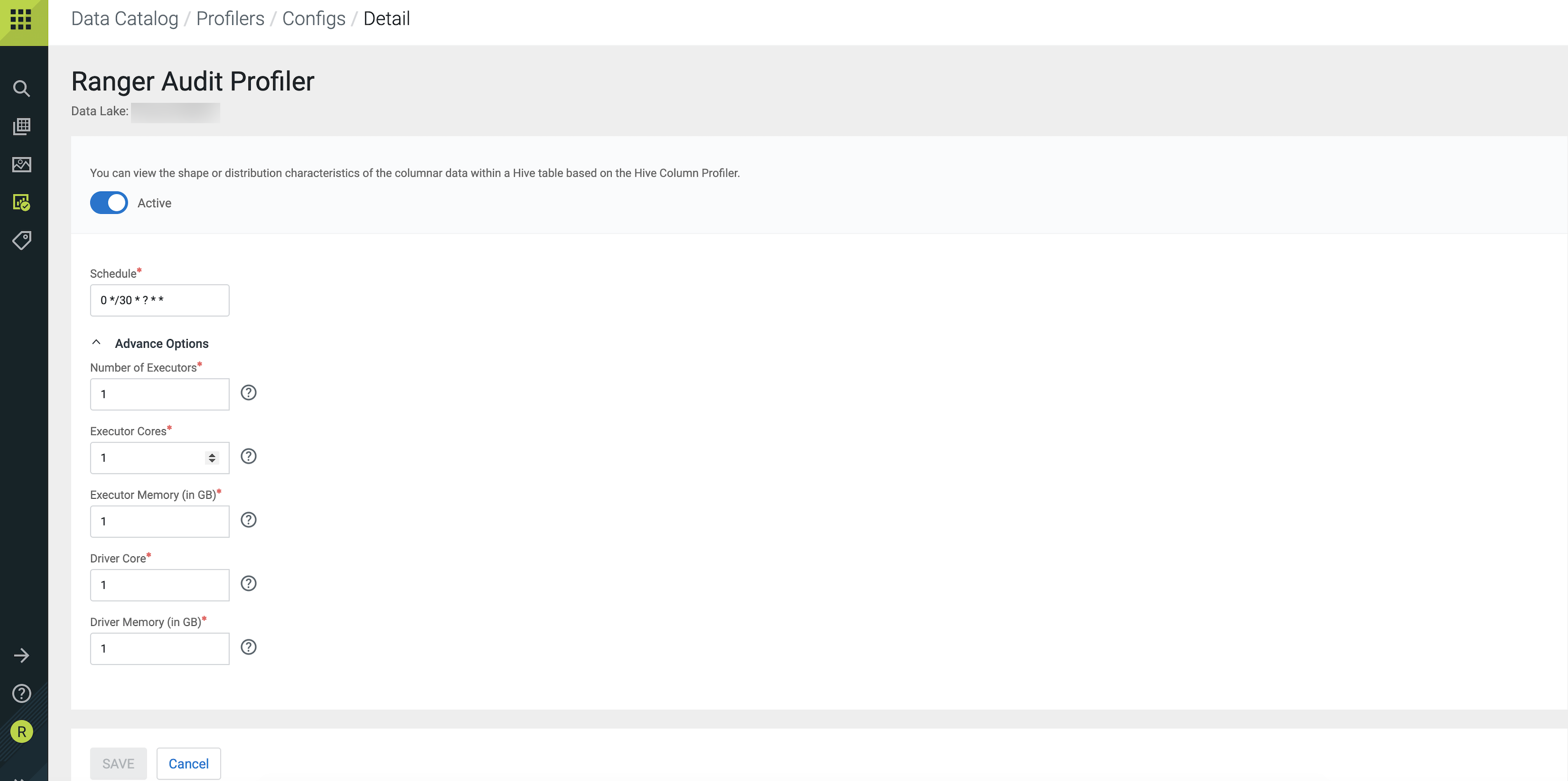Open the Tag management icon in sidebar
The height and width of the screenshot is (781, 1568).
click(x=21, y=241)
